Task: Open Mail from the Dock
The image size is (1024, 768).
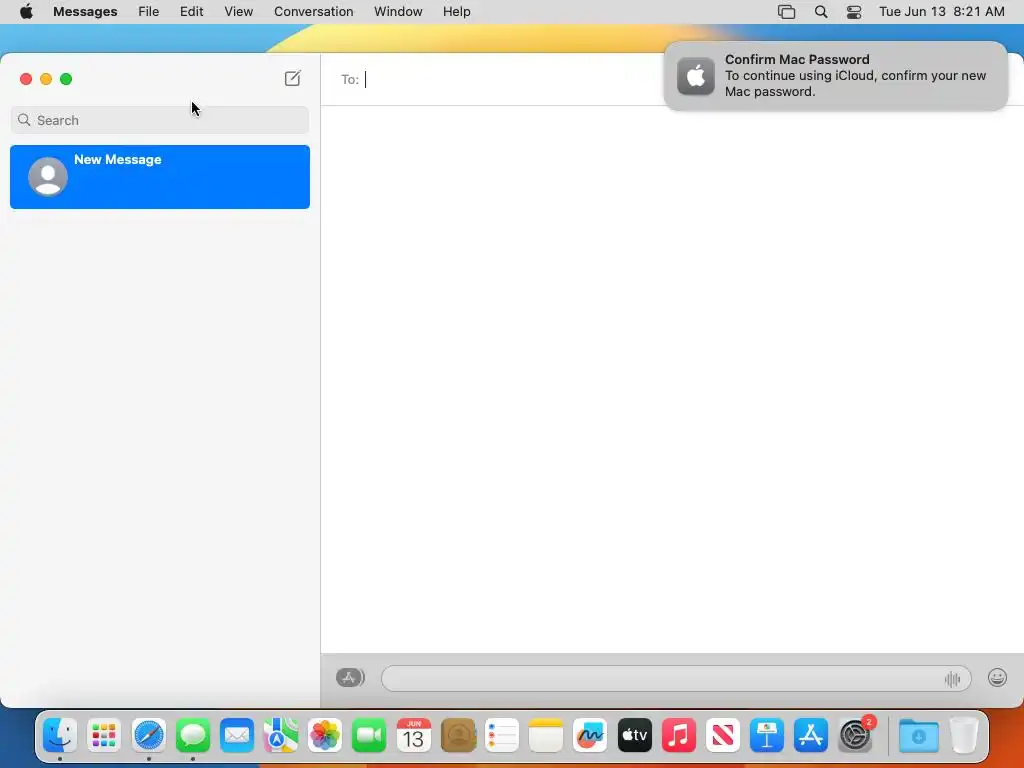Action: pyautogui.click(x=236, y=735)
